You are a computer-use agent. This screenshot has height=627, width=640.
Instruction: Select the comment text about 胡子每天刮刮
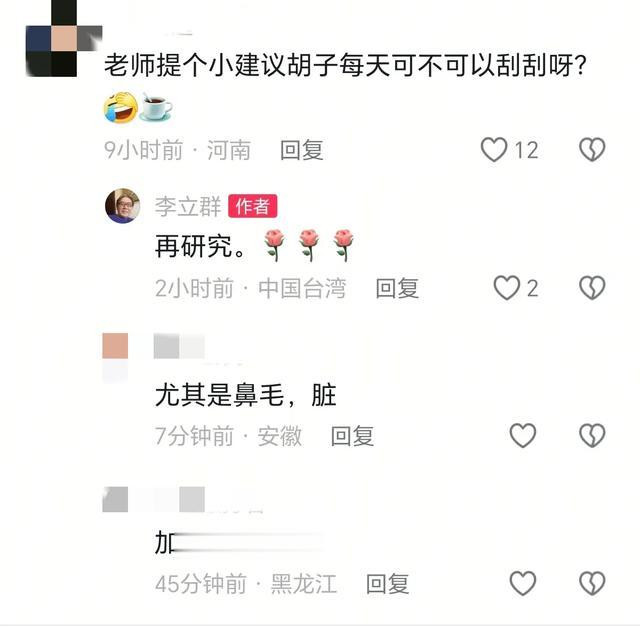pyautogui.click(x=346, y=64)
